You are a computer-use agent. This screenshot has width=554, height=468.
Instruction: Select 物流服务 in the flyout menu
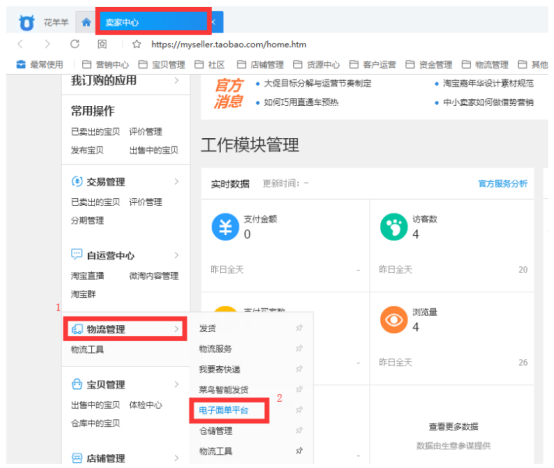point(216,349)
